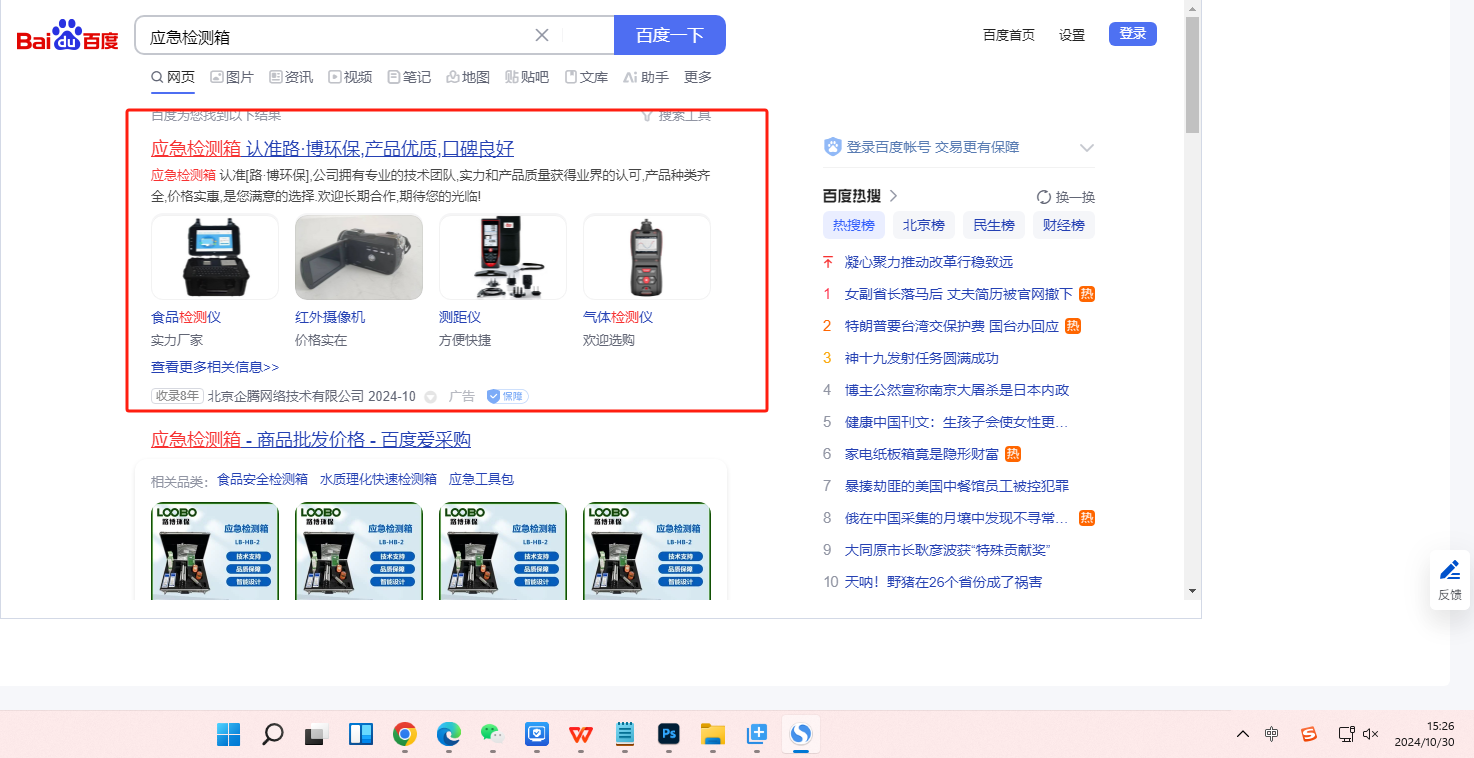Open the 食品检测仪 product thumbnail
Image resolution: width=1474 pixels, height=758 pixels.
[x=215, y=257]
